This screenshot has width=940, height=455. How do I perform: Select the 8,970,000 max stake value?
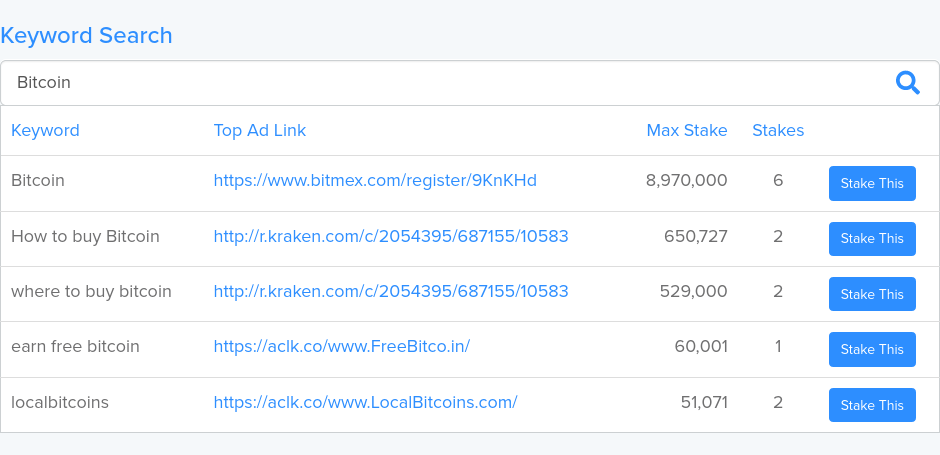[x=686, y=180]
